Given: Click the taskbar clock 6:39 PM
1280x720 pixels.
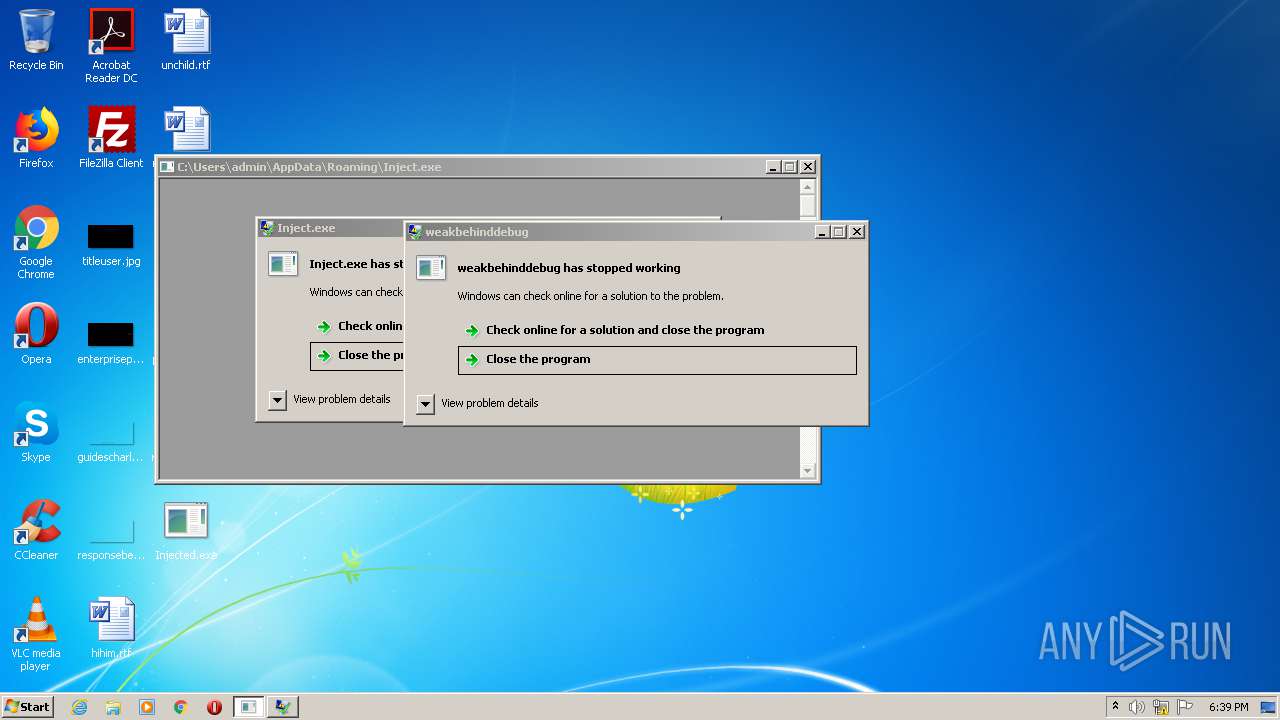Looking at the screenshot, I should [x=1228, y=707].
